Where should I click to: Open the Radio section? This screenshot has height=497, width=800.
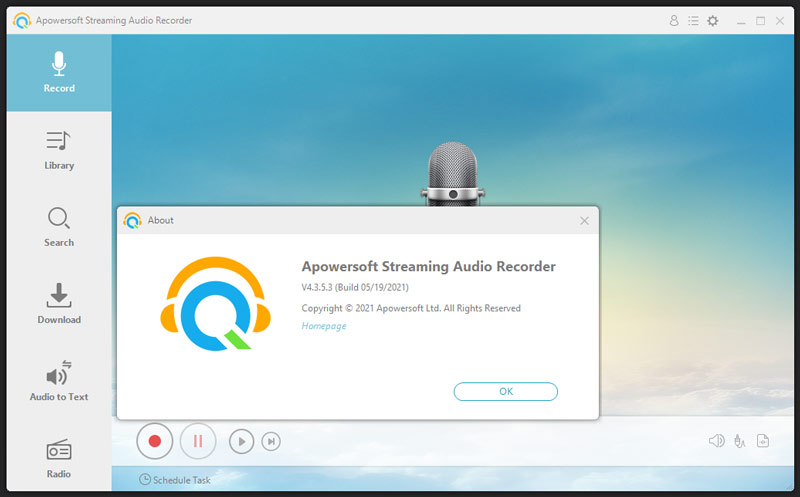click(59, 458)
